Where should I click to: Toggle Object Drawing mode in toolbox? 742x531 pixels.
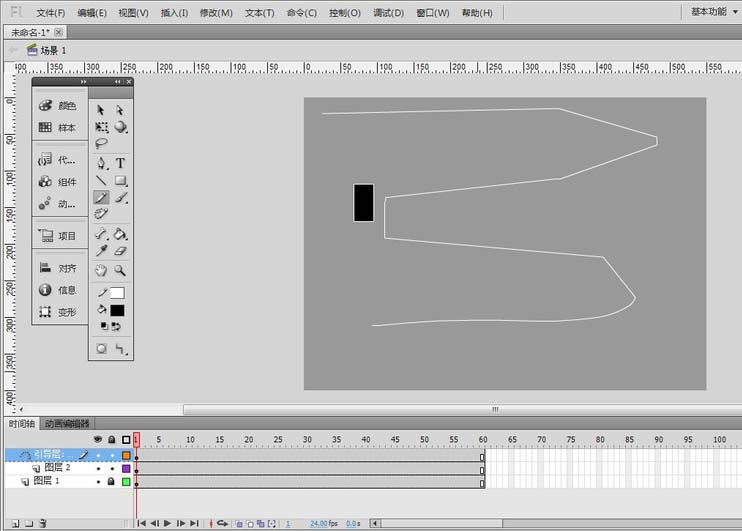101,349
